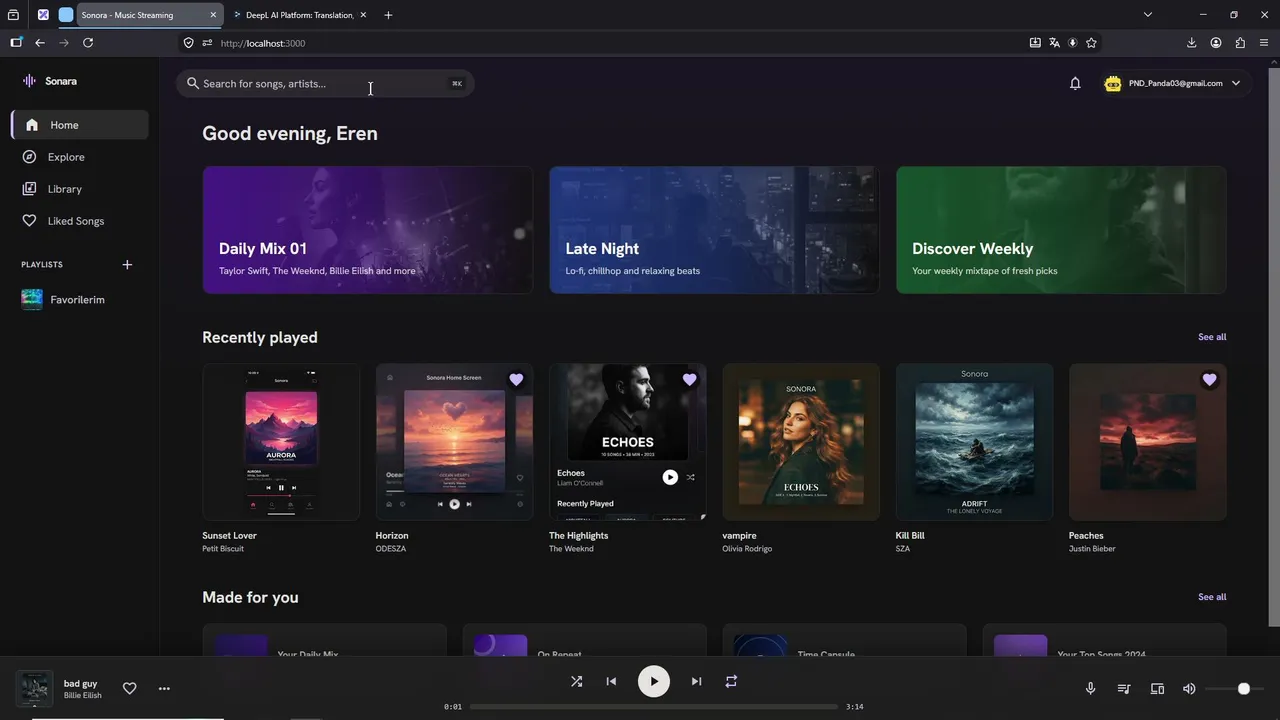Viewport: 1280px width, 720px height.
Task: Open the vampire album cover
Action: 801,442
